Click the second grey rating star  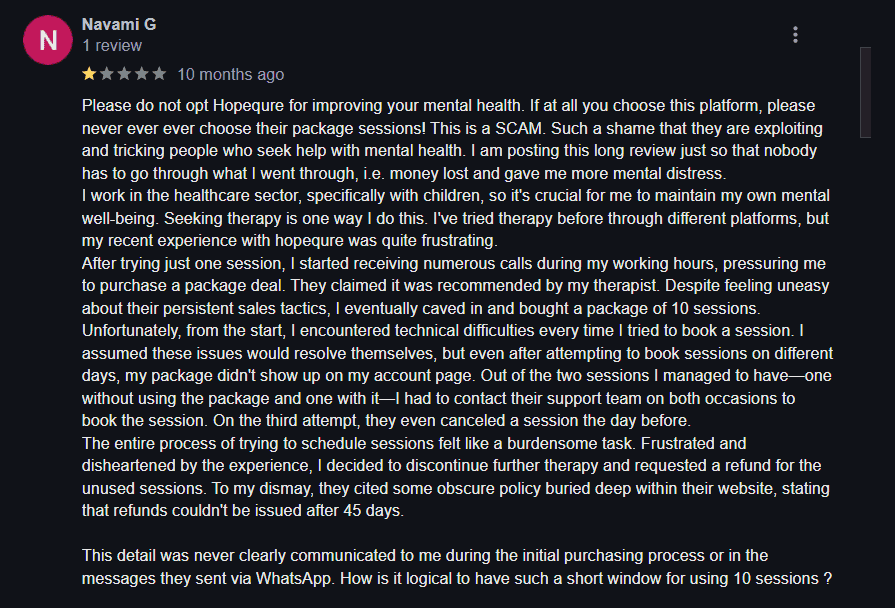[107, 74]
